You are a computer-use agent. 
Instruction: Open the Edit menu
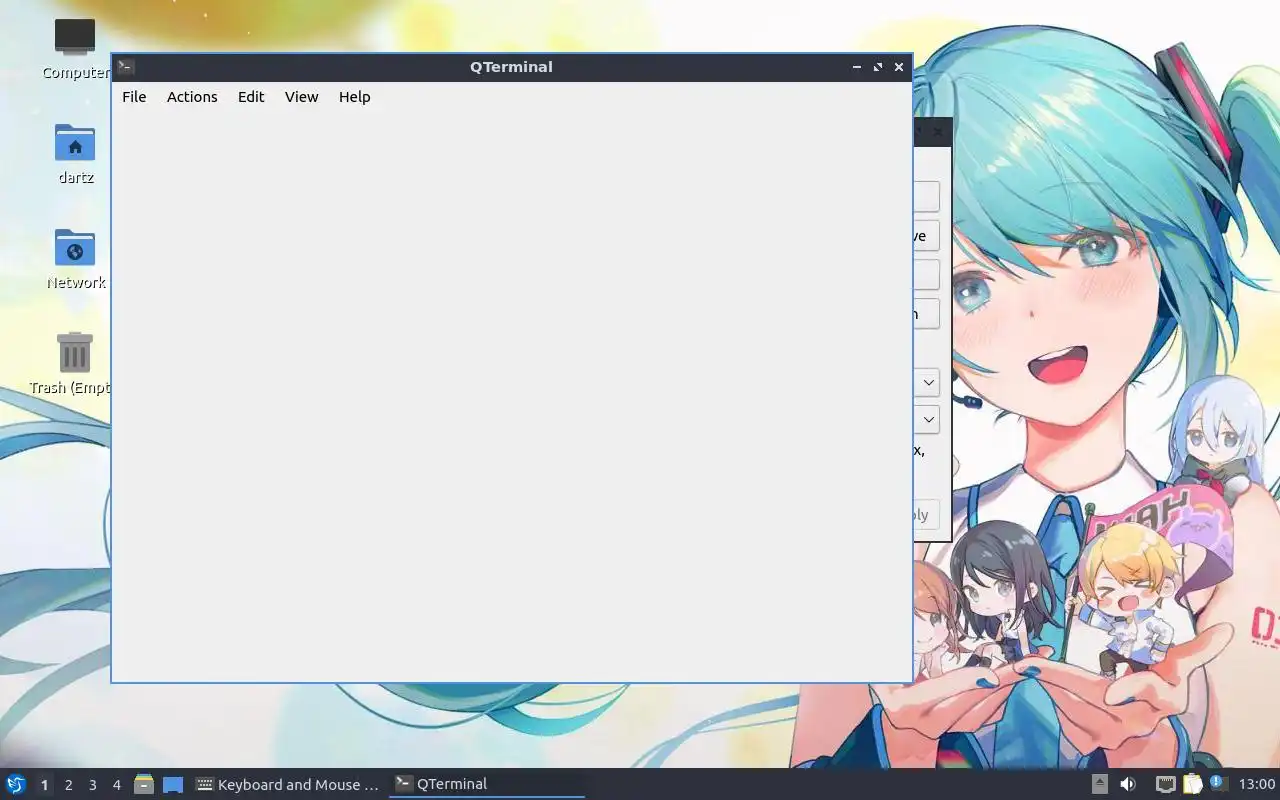251,97
